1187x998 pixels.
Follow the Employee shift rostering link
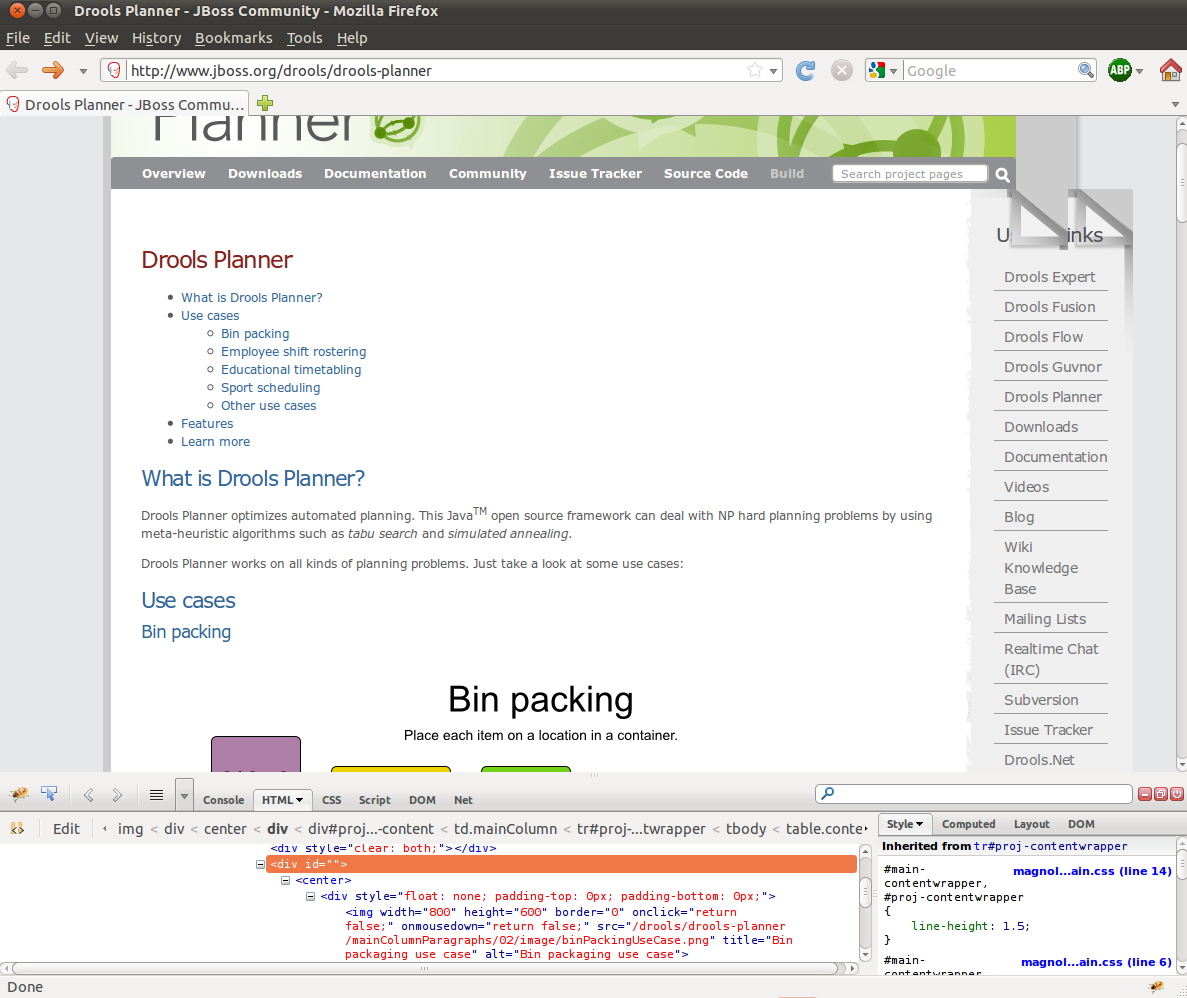[x=293, y=351]
